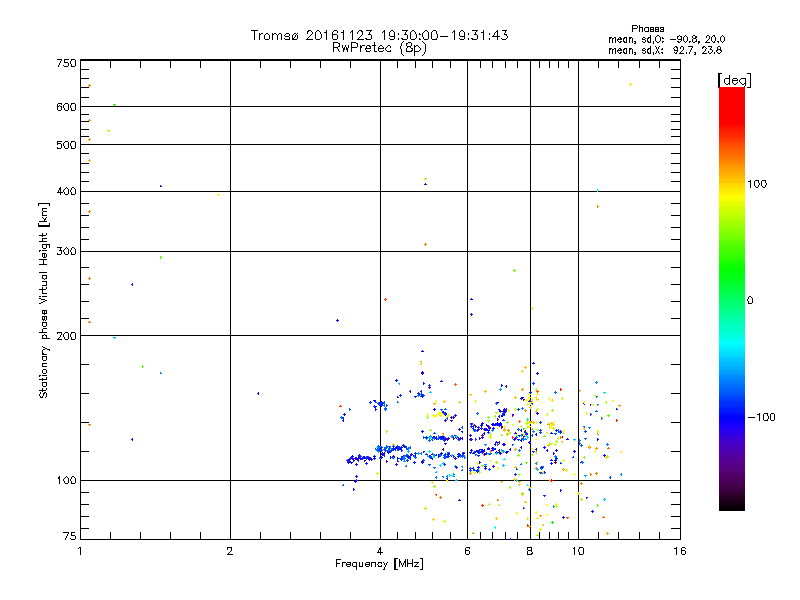Click the x-axis label '6'
This screenshot has width=800, height=600.
pyautogui.click(x=467, y=551)
